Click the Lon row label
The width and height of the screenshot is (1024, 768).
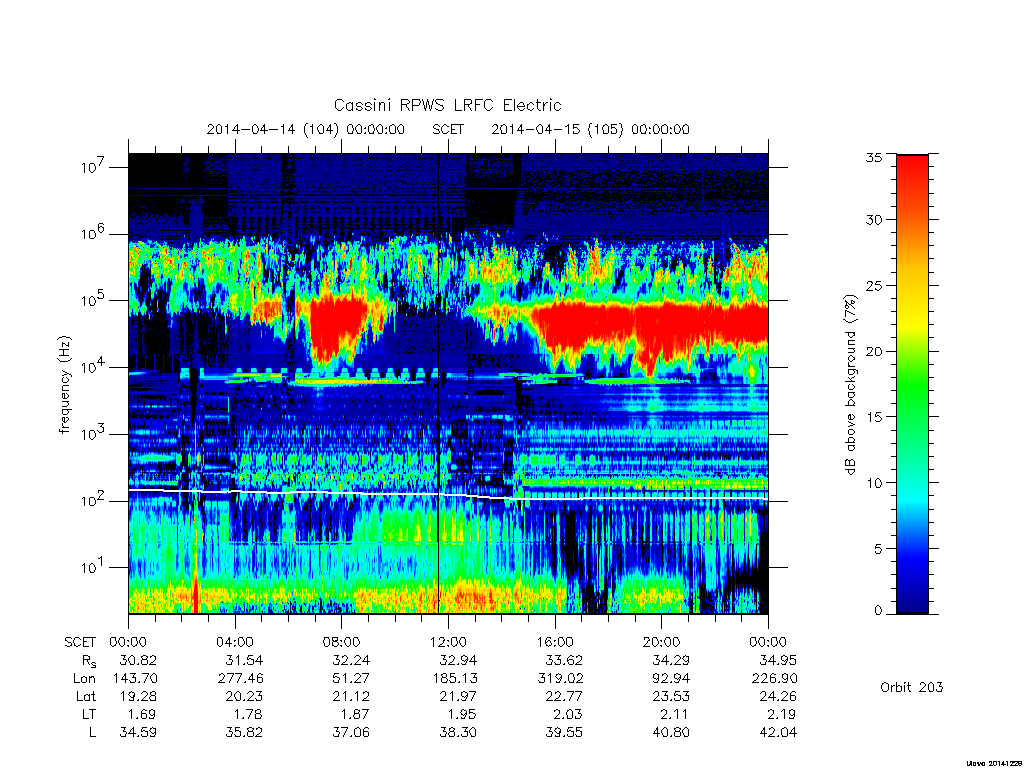[84, 679]
